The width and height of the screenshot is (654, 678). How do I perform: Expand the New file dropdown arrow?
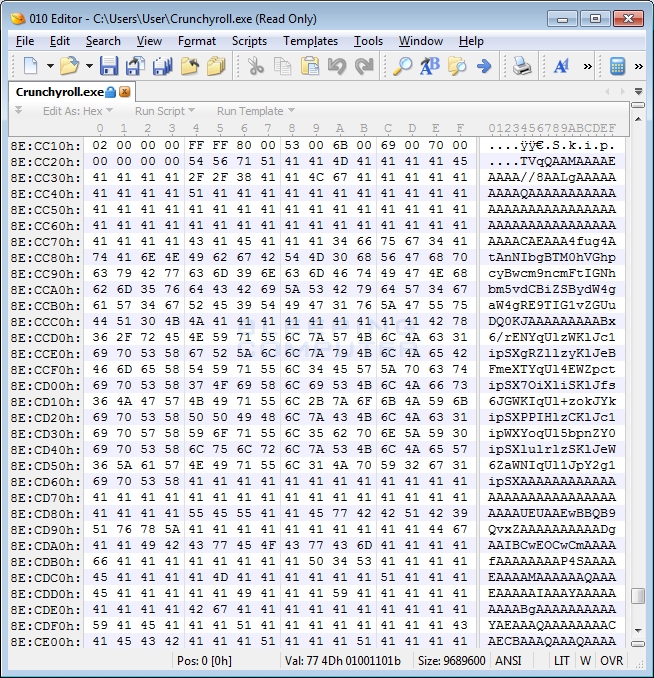(49, 66)
